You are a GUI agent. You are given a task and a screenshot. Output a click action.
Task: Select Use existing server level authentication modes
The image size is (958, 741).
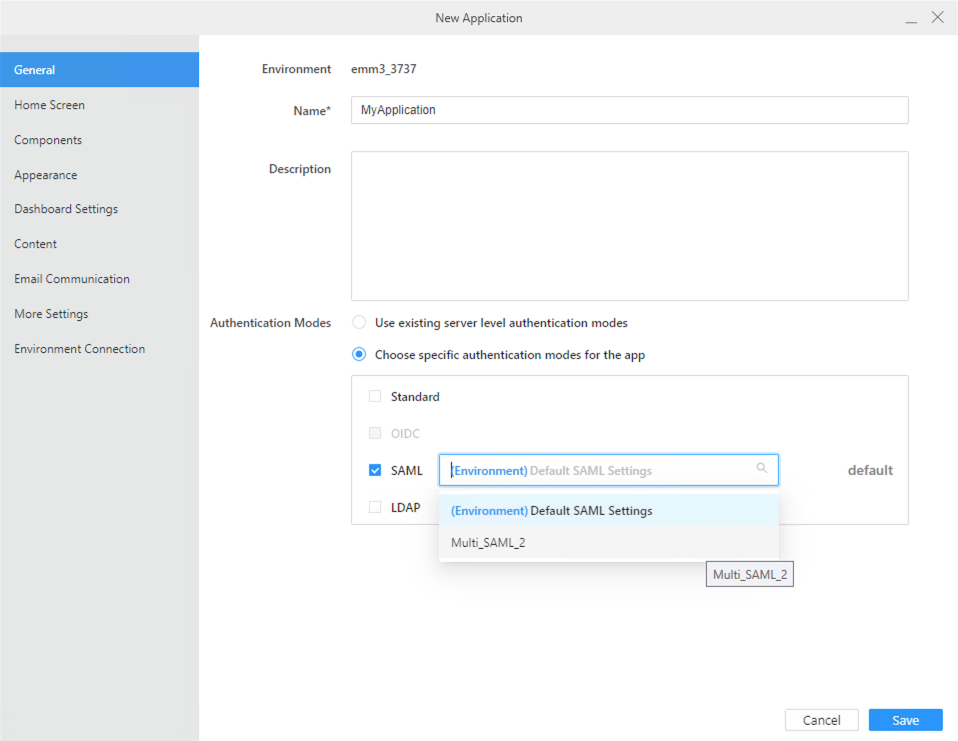click(x=359, y=323)
